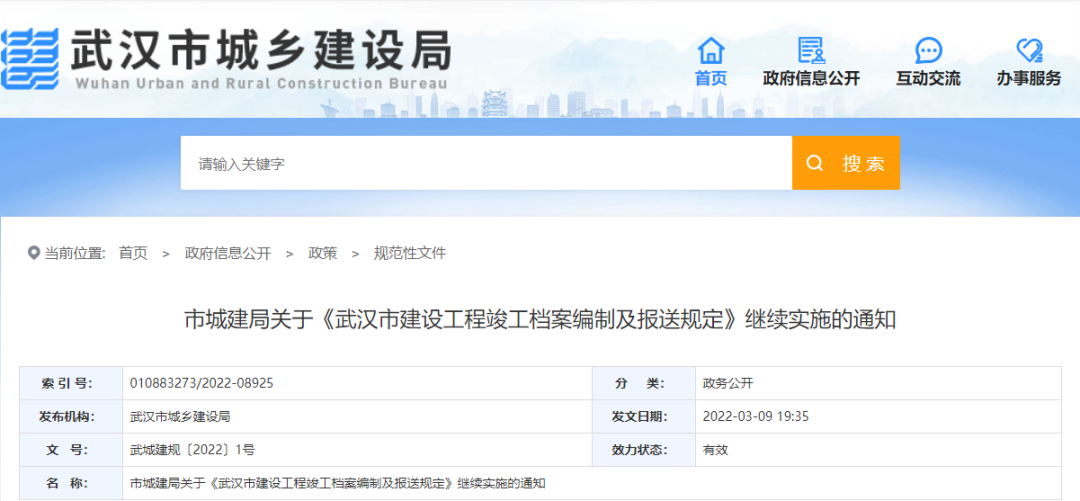The image size is (1080, 501).
Task: Open the 互动交流 navigation item
Action: point(928,79)
